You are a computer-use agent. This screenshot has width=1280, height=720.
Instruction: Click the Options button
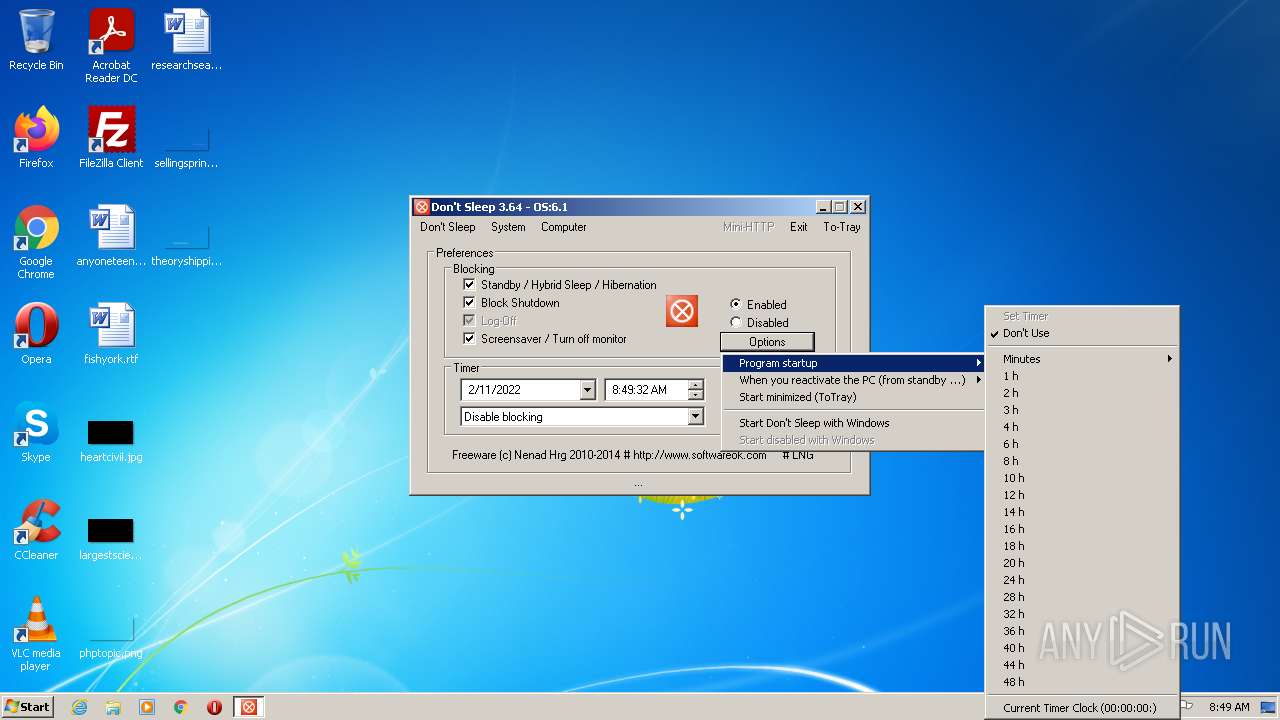(767, 342)
